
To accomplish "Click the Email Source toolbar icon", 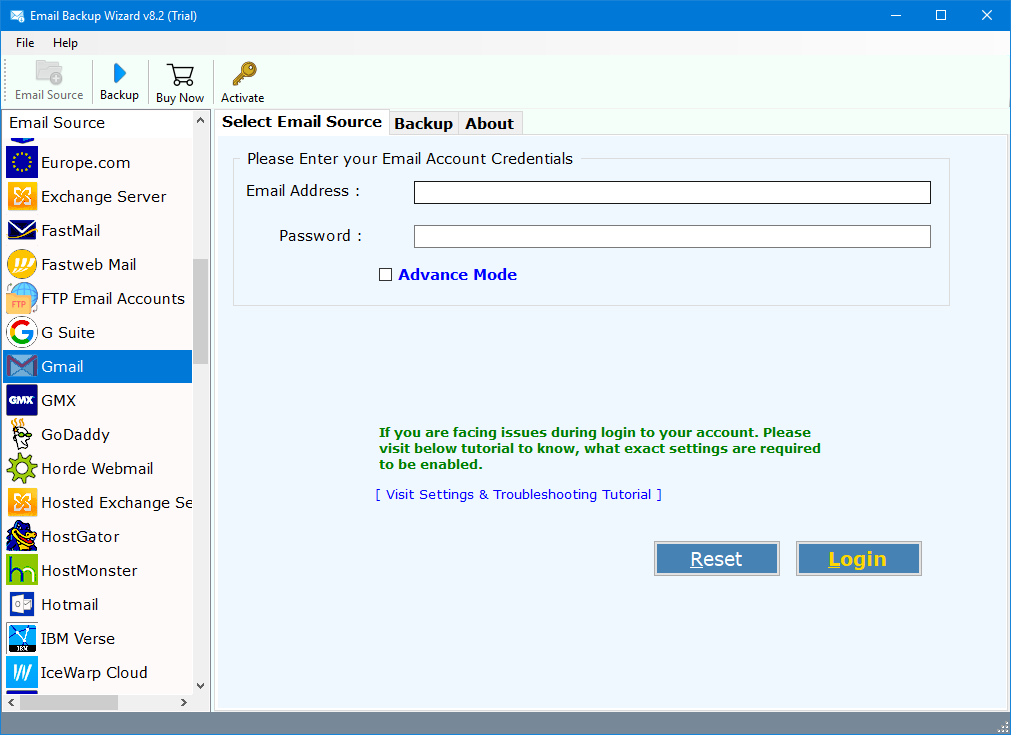I will pos(49,72).
